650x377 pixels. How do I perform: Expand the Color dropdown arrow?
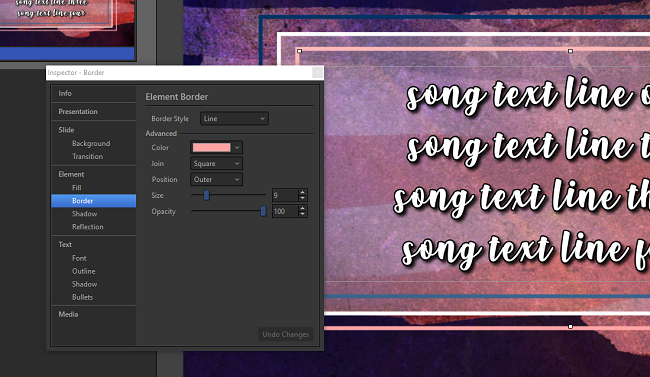[x=237, y=147]
